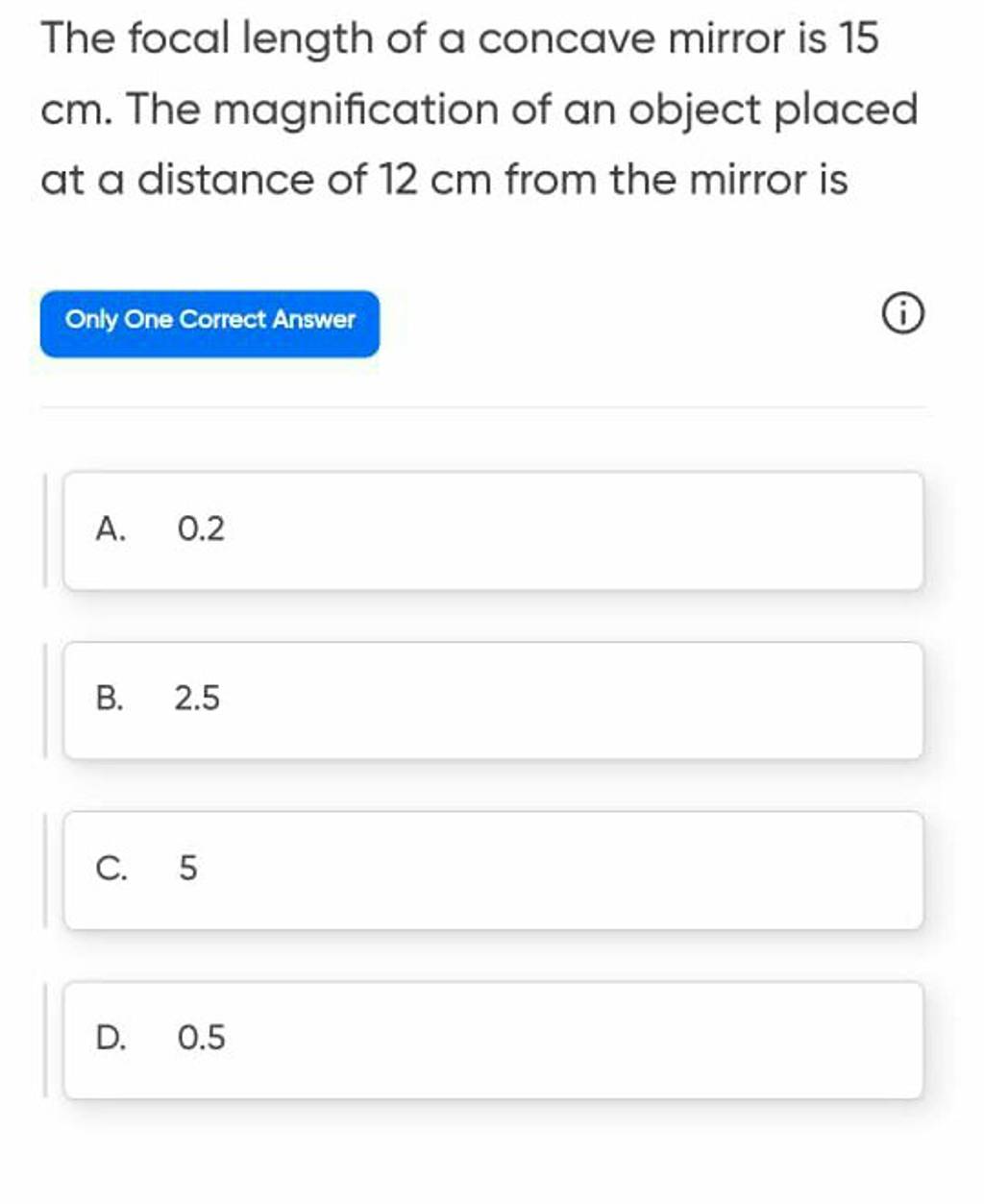The height and width of the screenshot is (1204, 984).
Task: Select answer option D showing 0.5
Action: coord(492,1038)
